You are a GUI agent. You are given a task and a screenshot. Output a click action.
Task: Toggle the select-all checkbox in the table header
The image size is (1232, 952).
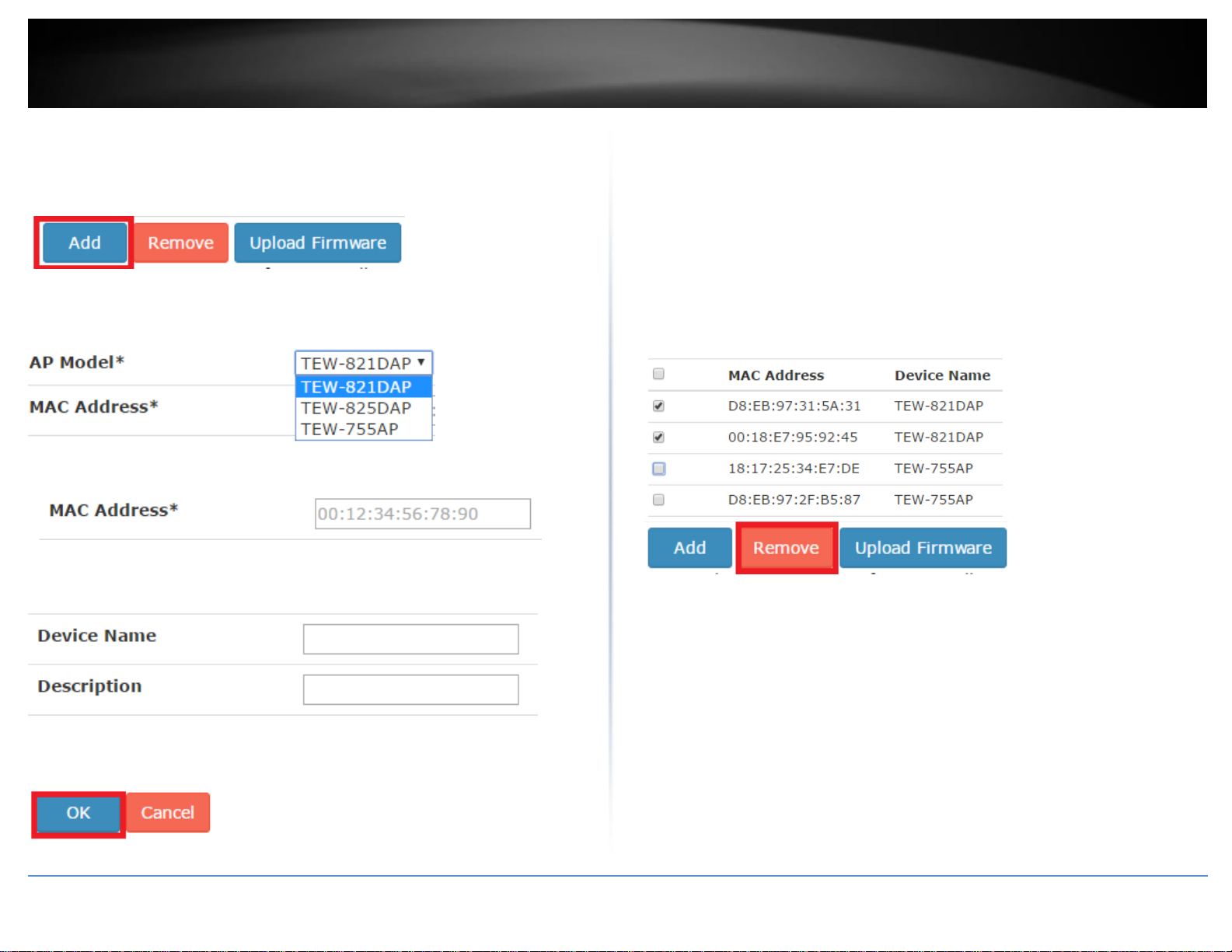[x=658, y=374]
